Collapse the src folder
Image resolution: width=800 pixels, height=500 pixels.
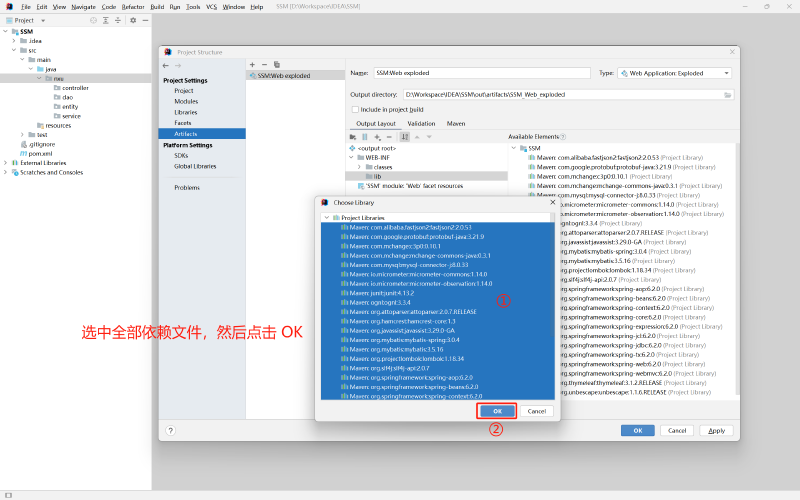tap(14, 51)
